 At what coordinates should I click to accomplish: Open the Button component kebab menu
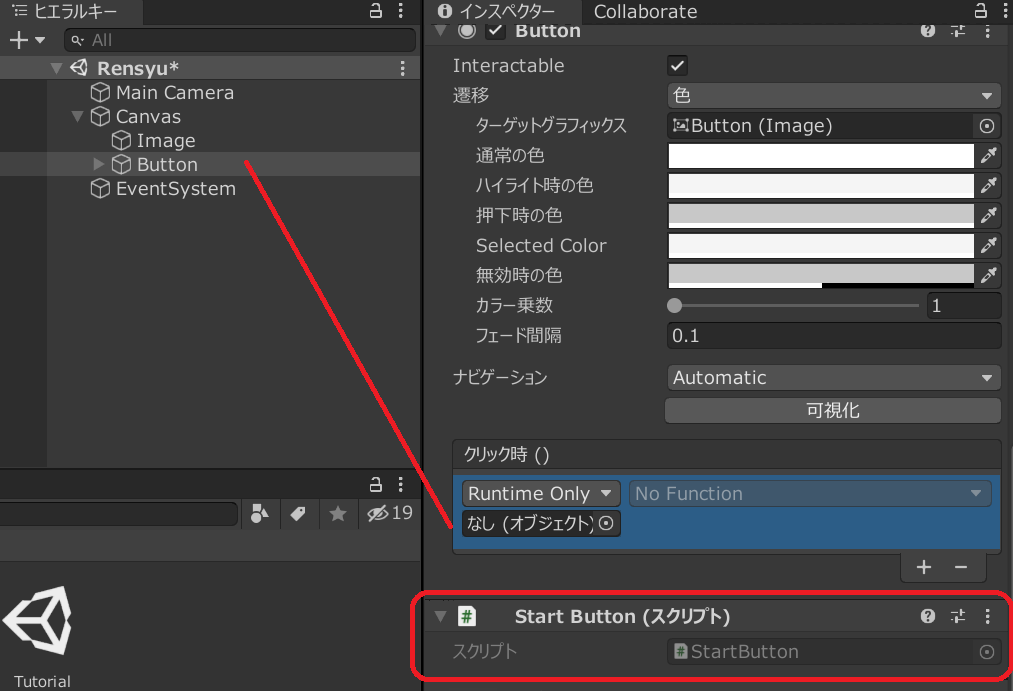point(988,31)
